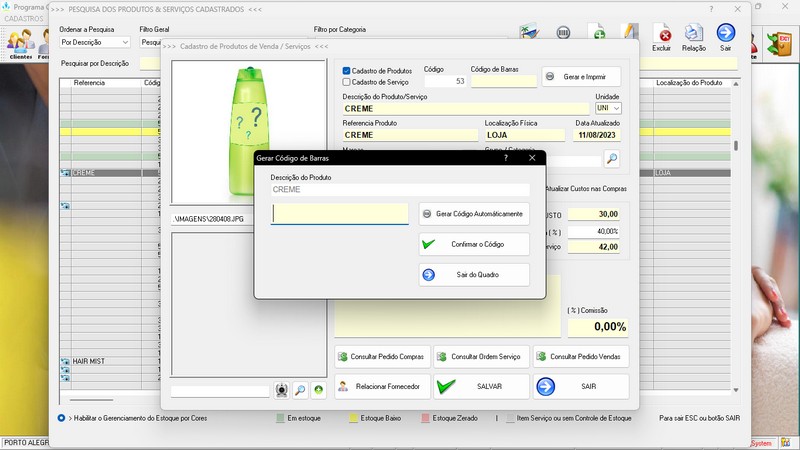The height and width of the screenshot is (450, 800).
Task: Click Referencia Produto field
Action: pos(410,135)
